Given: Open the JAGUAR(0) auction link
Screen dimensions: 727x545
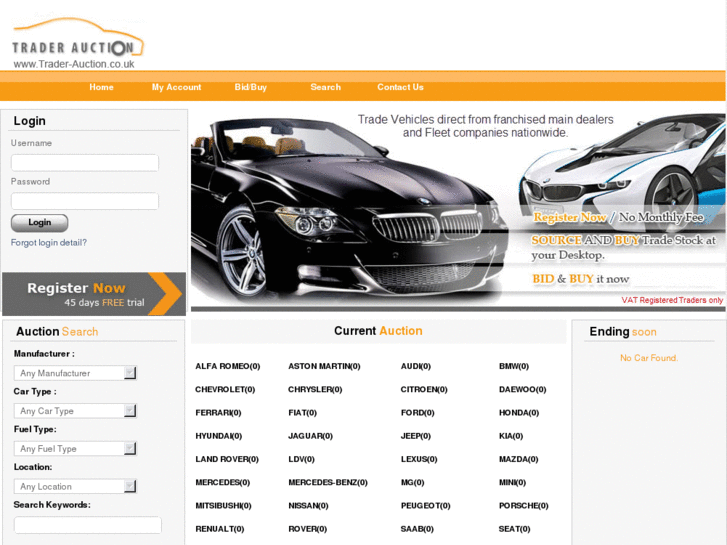Looking at the screenshot, I should 310,436.
